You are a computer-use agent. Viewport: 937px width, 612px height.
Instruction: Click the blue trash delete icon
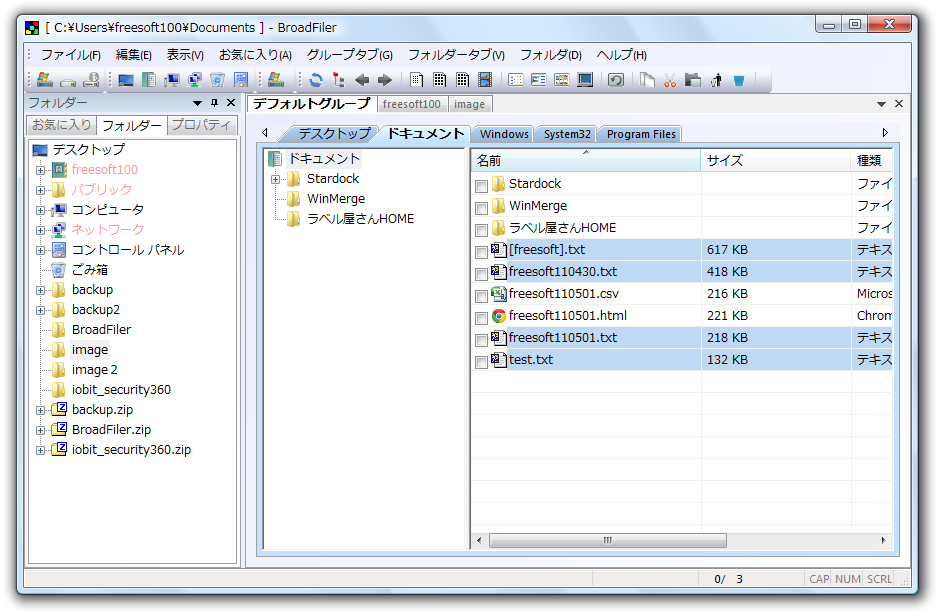739,80
